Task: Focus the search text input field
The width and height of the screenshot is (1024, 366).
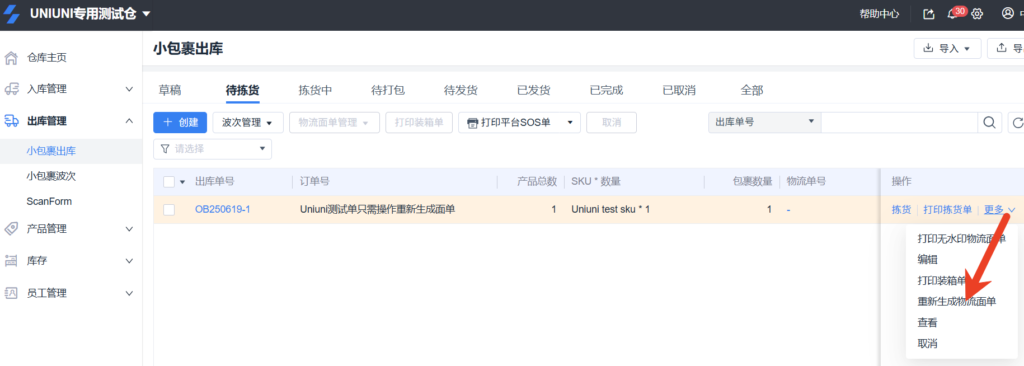Action: (899, 122)
